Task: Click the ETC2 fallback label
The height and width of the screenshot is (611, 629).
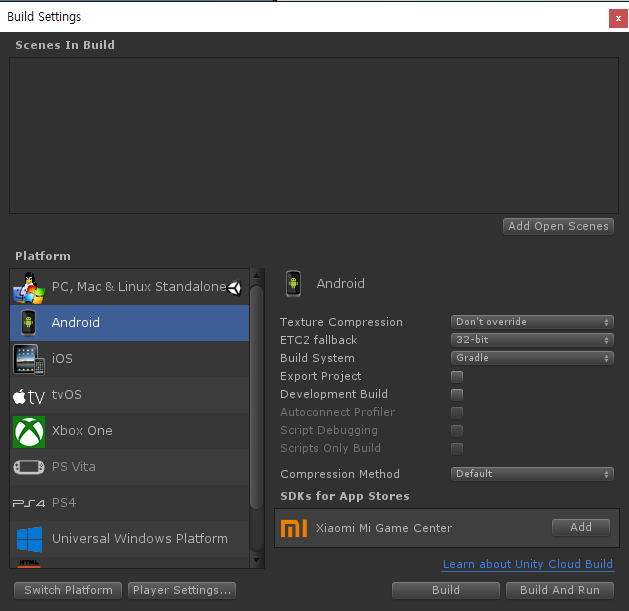Action: [x=319, y=340]
